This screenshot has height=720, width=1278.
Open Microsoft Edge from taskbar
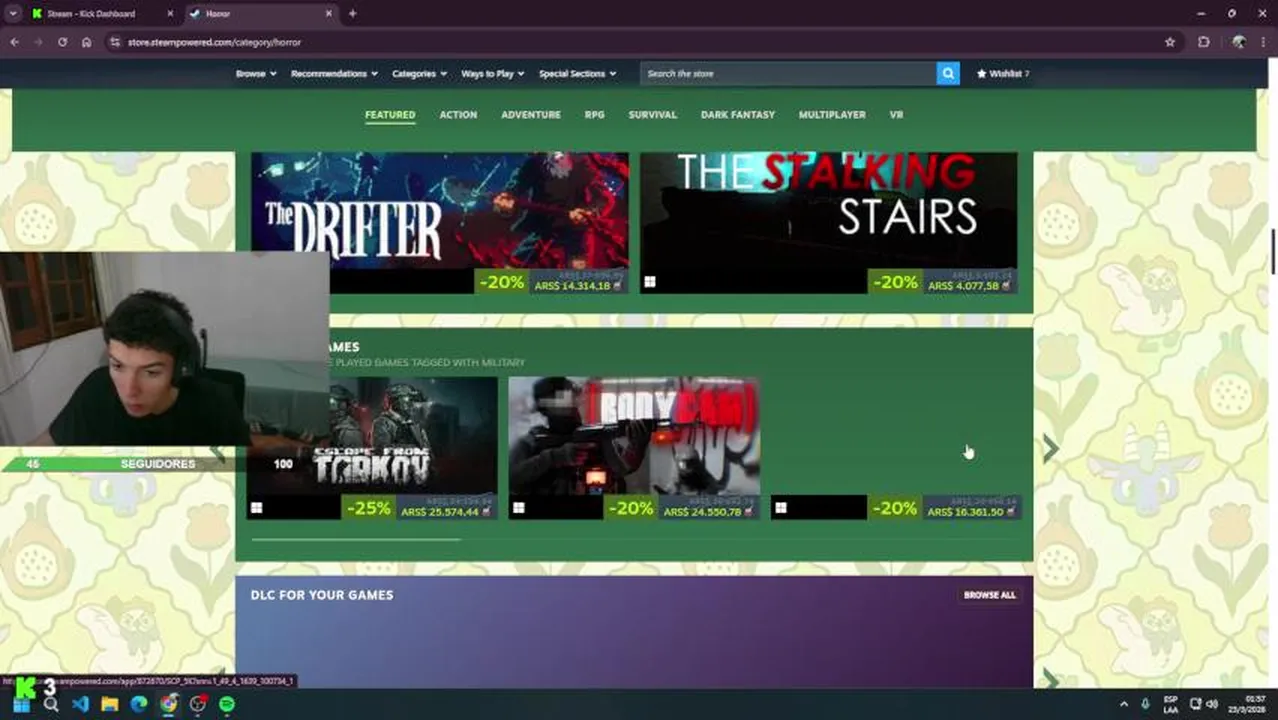coord(139,704)
